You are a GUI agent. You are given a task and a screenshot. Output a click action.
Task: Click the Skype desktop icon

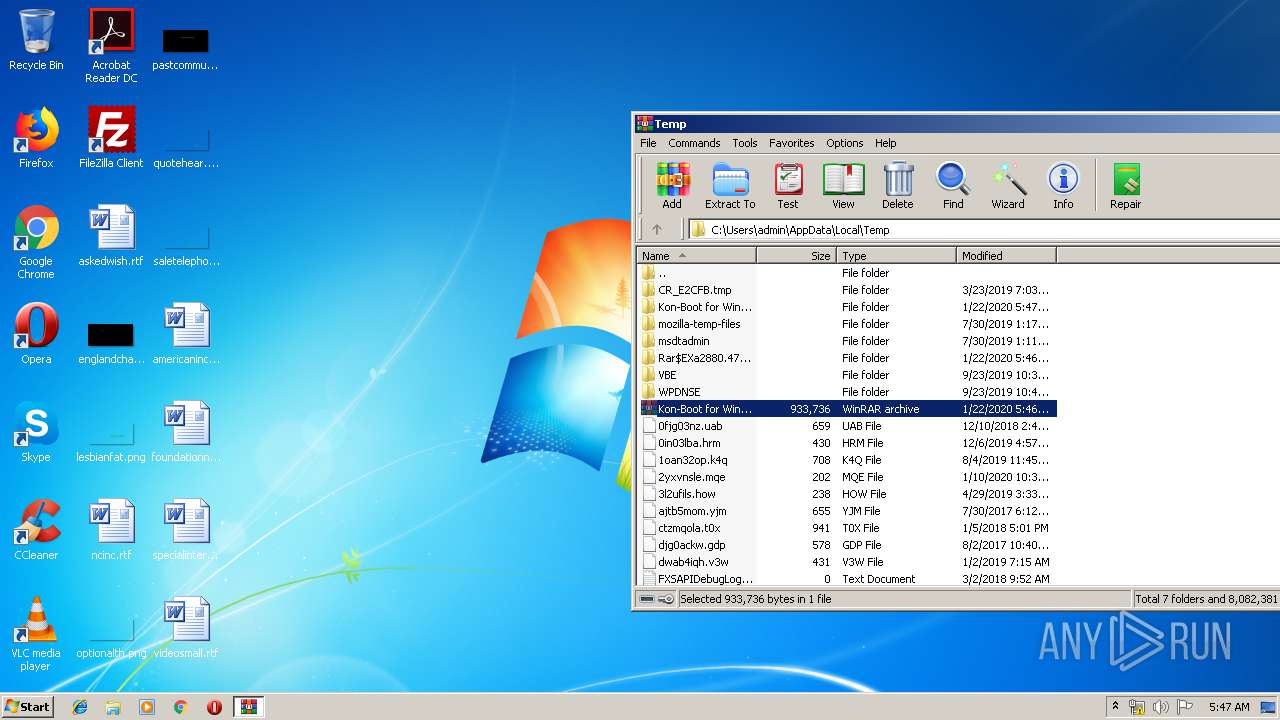[x=36, y=432]
